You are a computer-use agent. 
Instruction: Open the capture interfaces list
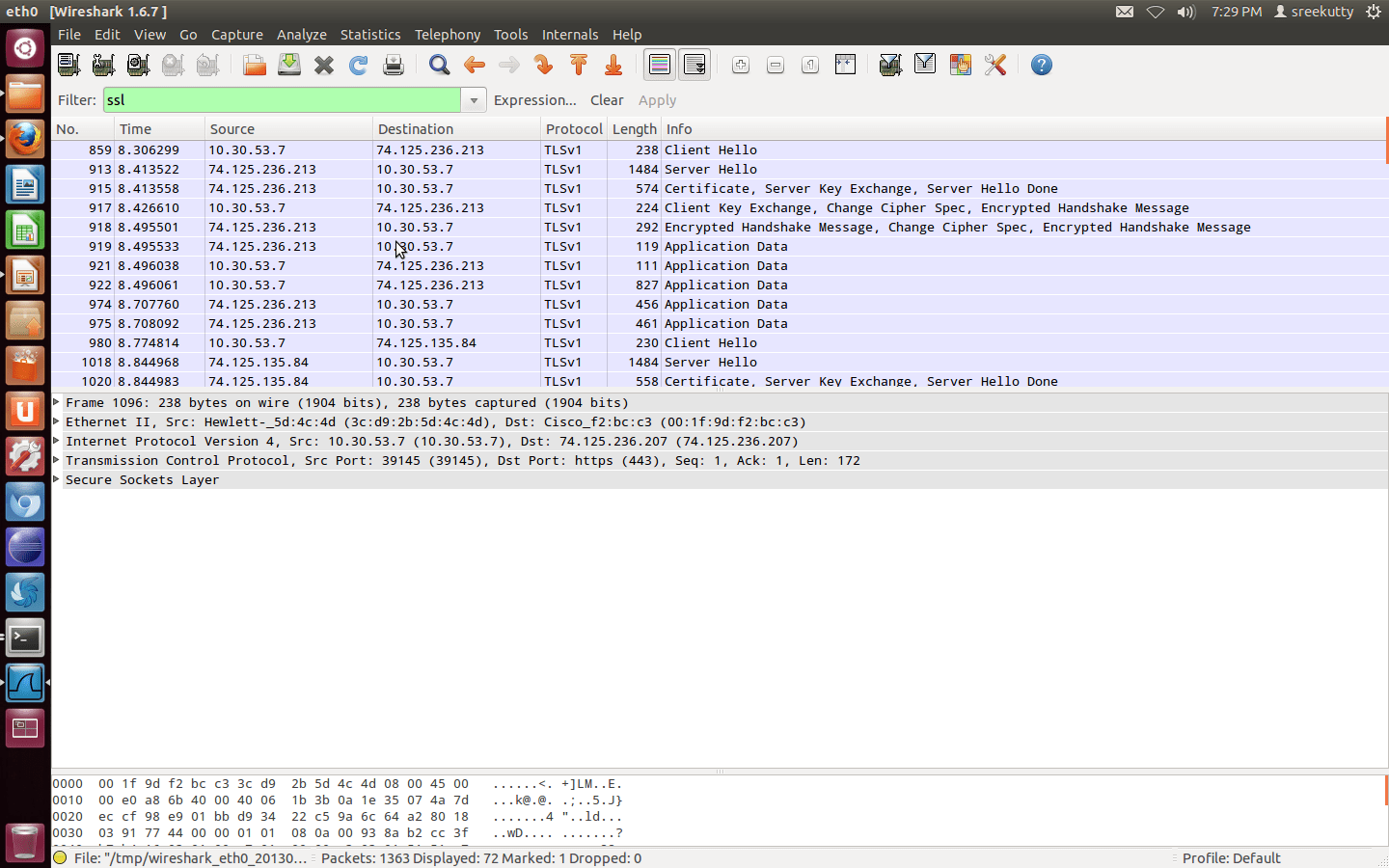point(68,65)
